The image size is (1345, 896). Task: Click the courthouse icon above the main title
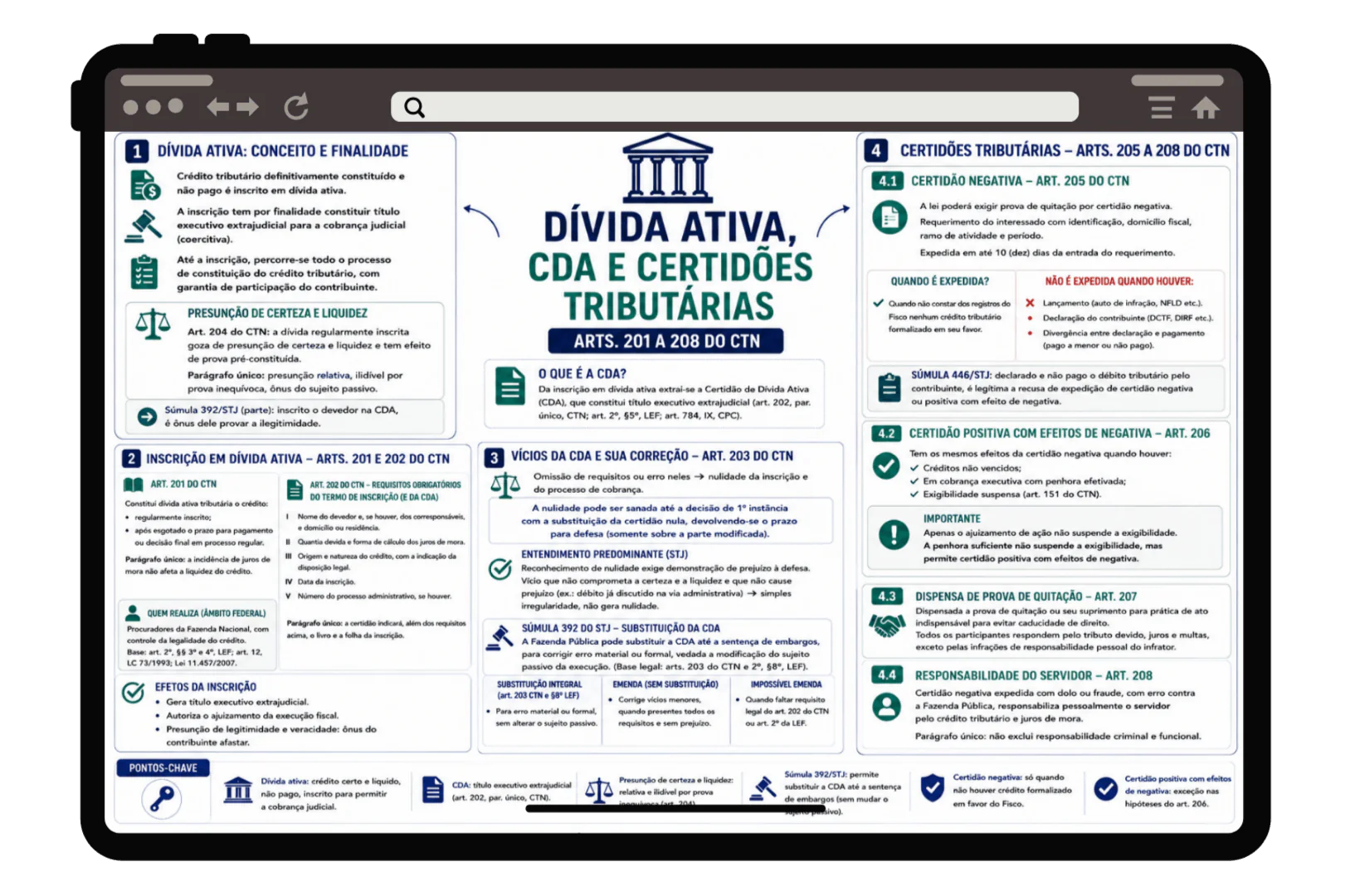tap(668, 167)
